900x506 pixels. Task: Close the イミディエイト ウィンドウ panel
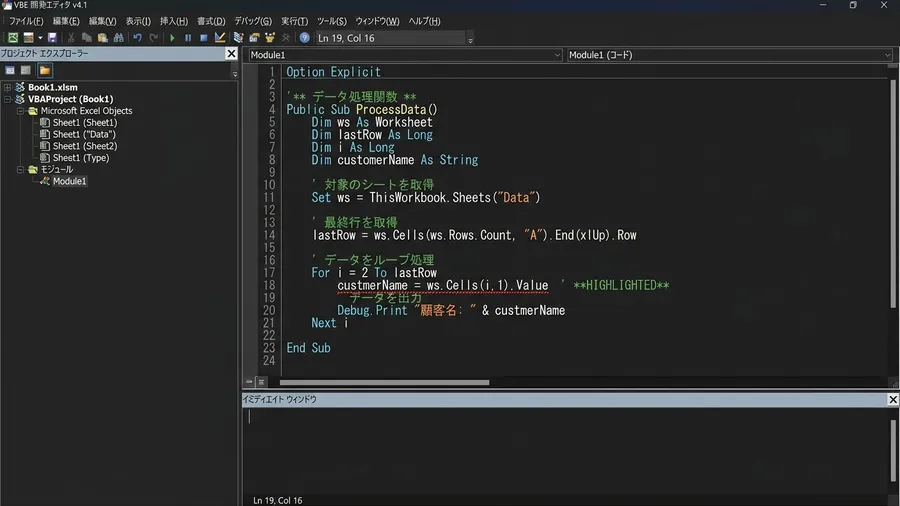coord(893,399)
